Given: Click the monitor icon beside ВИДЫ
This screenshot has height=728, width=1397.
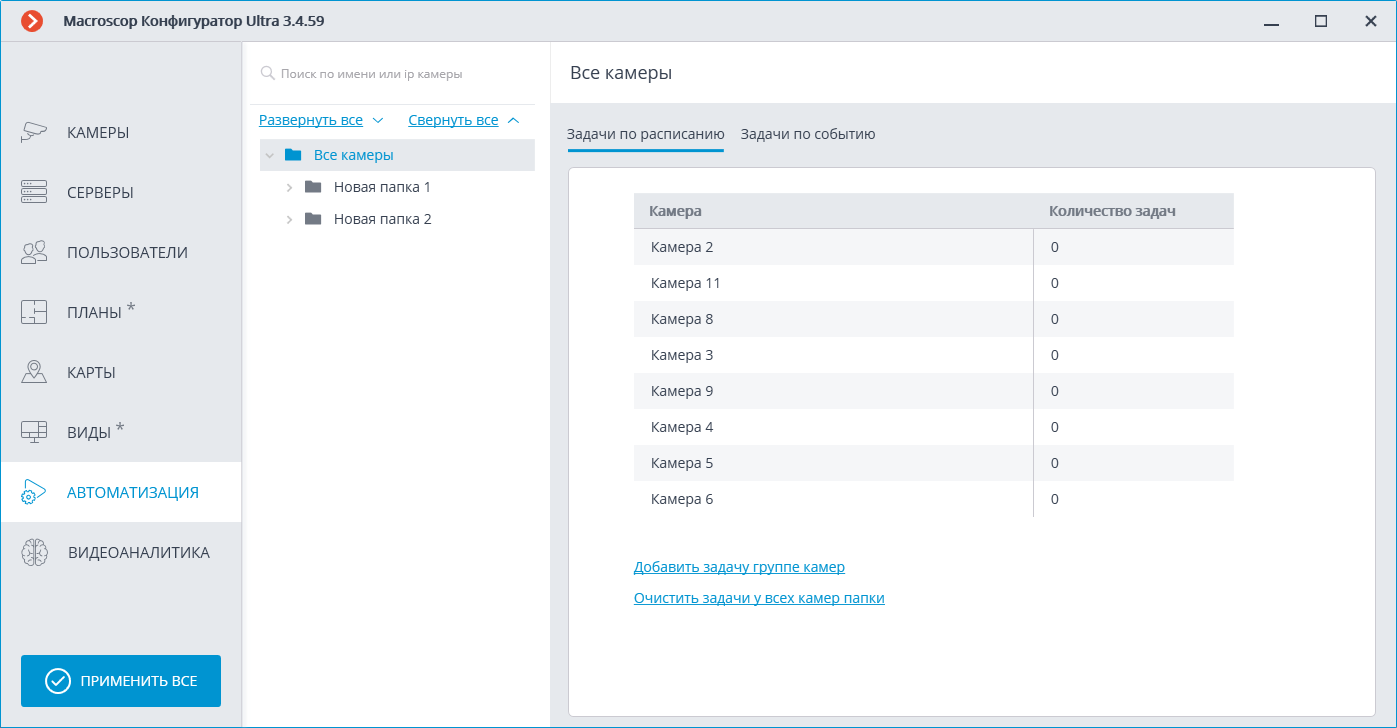Looking at the screenshot, I should click(34, 432).
